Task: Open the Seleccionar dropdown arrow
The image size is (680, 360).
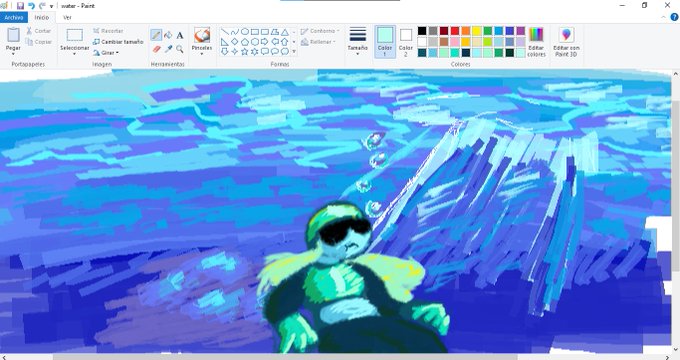Action: tap(74, 54)
